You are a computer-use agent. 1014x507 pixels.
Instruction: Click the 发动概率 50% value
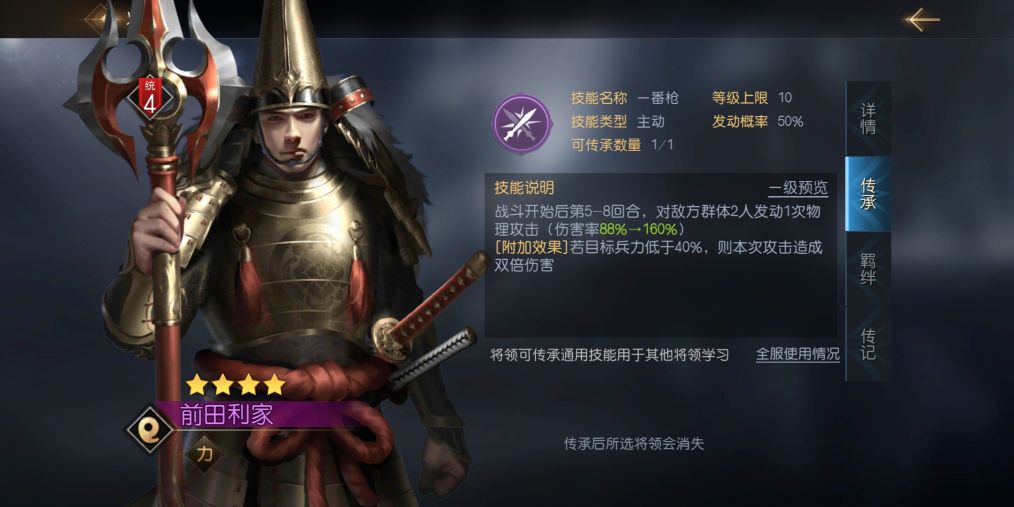[x=790, y=122]
